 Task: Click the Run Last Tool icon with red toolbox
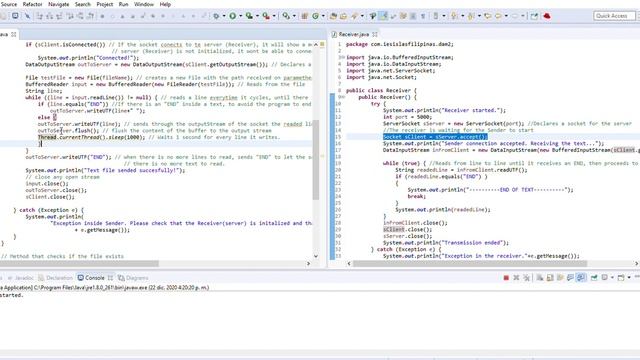point(266,16)
